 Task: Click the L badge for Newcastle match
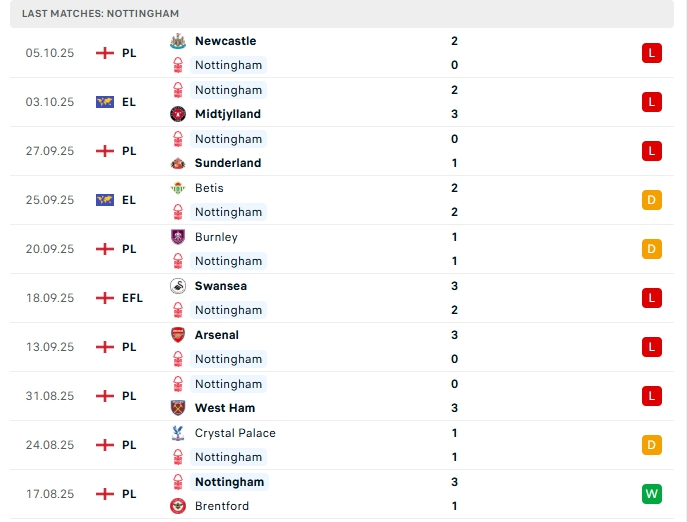click(x=652, y=53)
